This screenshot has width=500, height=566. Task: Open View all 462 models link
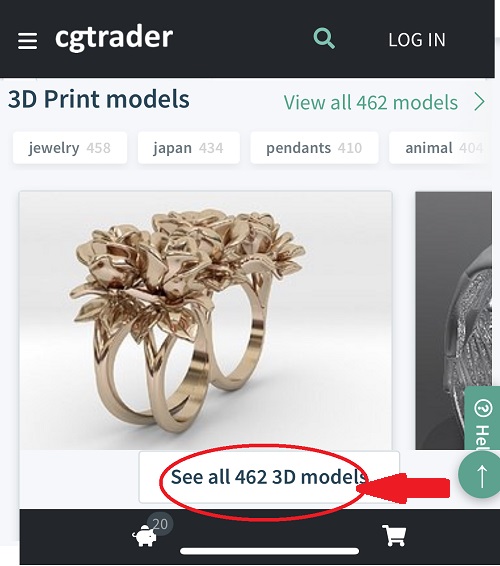pyautogui.click(x=371, y=102)
